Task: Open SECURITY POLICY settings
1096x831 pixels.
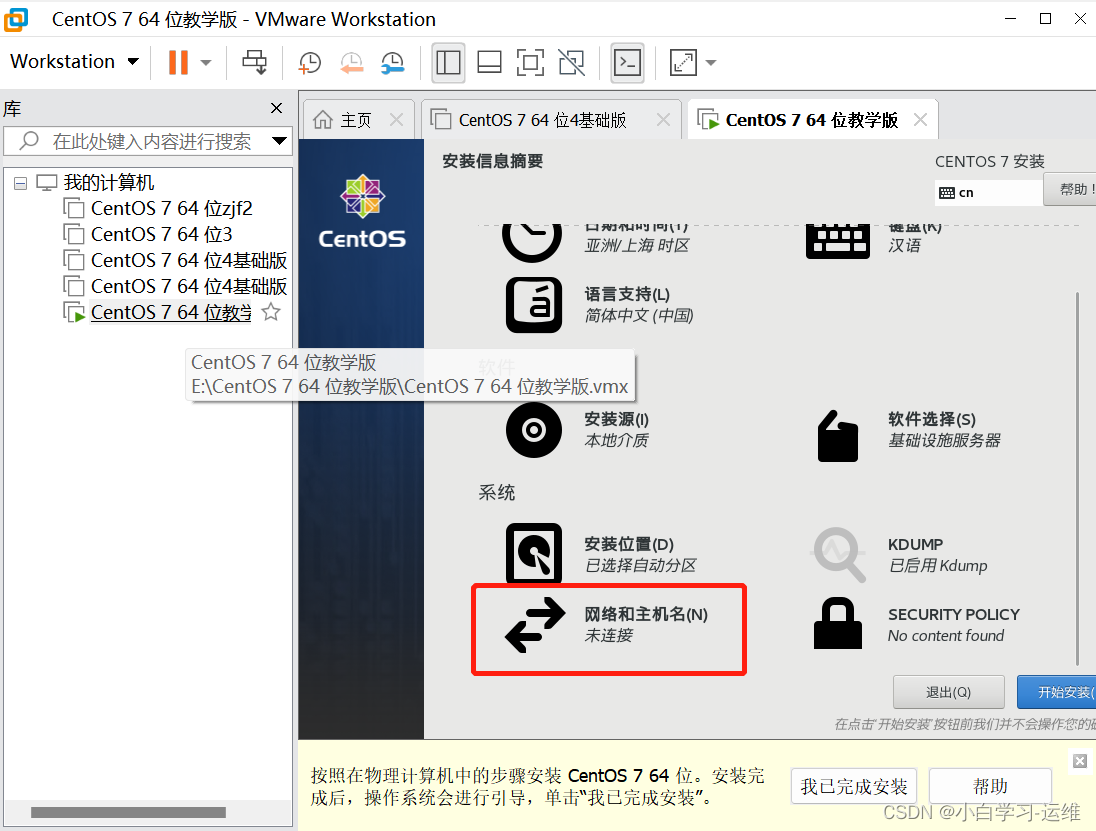Action: [916, 624]
